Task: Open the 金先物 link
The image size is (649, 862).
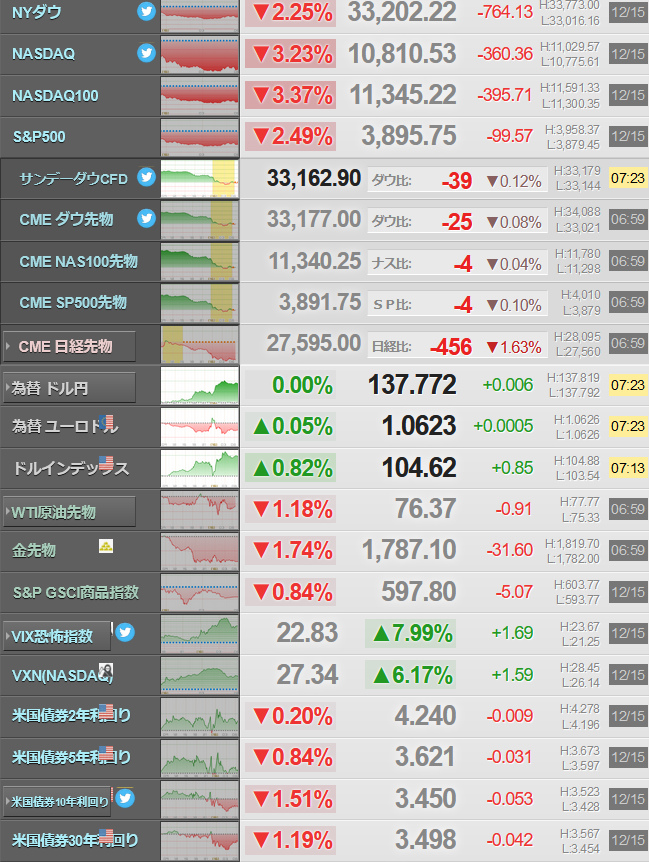Action: click(x=34, y=550)
